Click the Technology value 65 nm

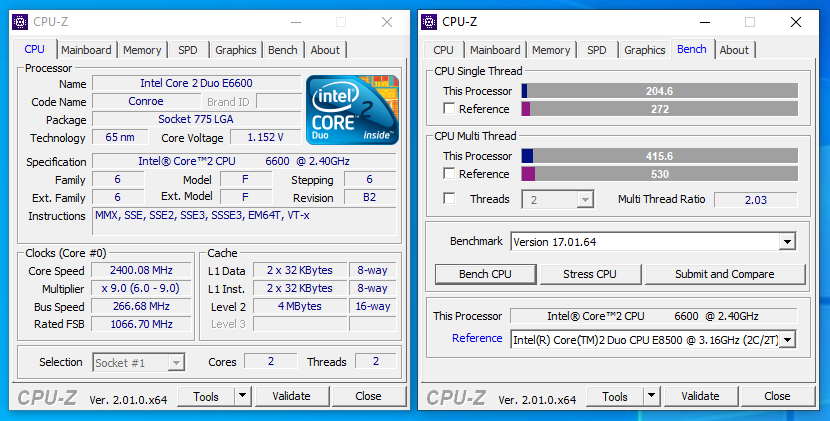(120, 137)
